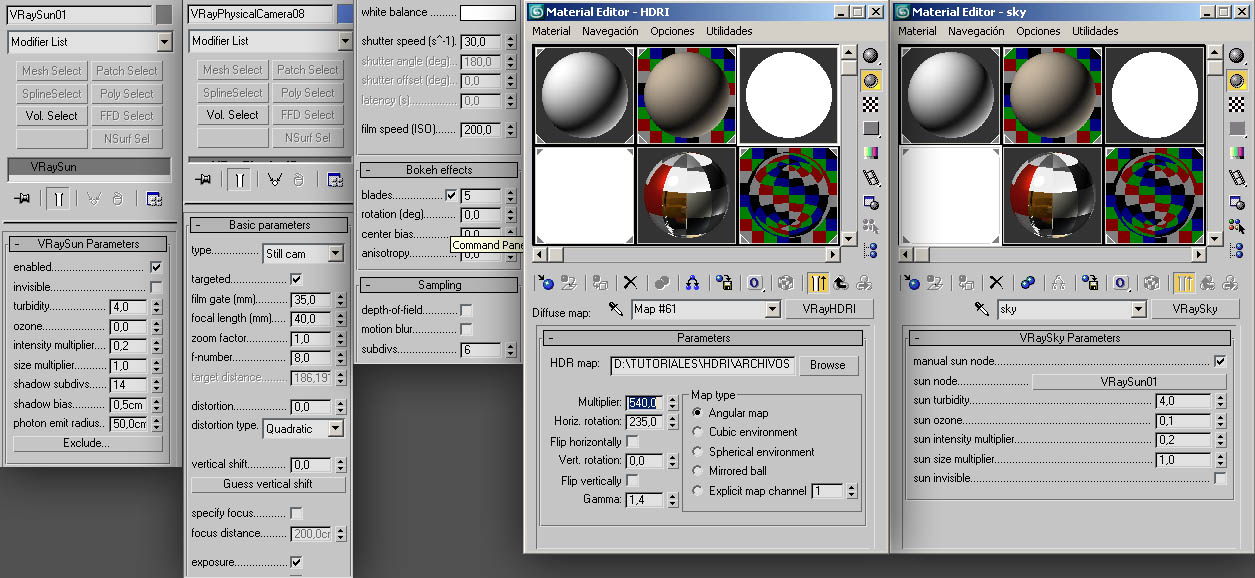This screenshot has width=1255, height=578.
Task: Select Mirrored ball map type
Action: click(x=698, y=471)
